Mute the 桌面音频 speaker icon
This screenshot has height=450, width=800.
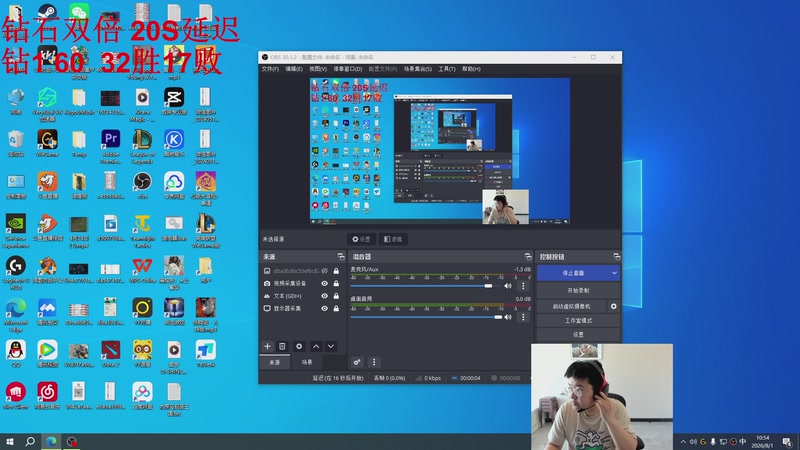pos(508,317)
